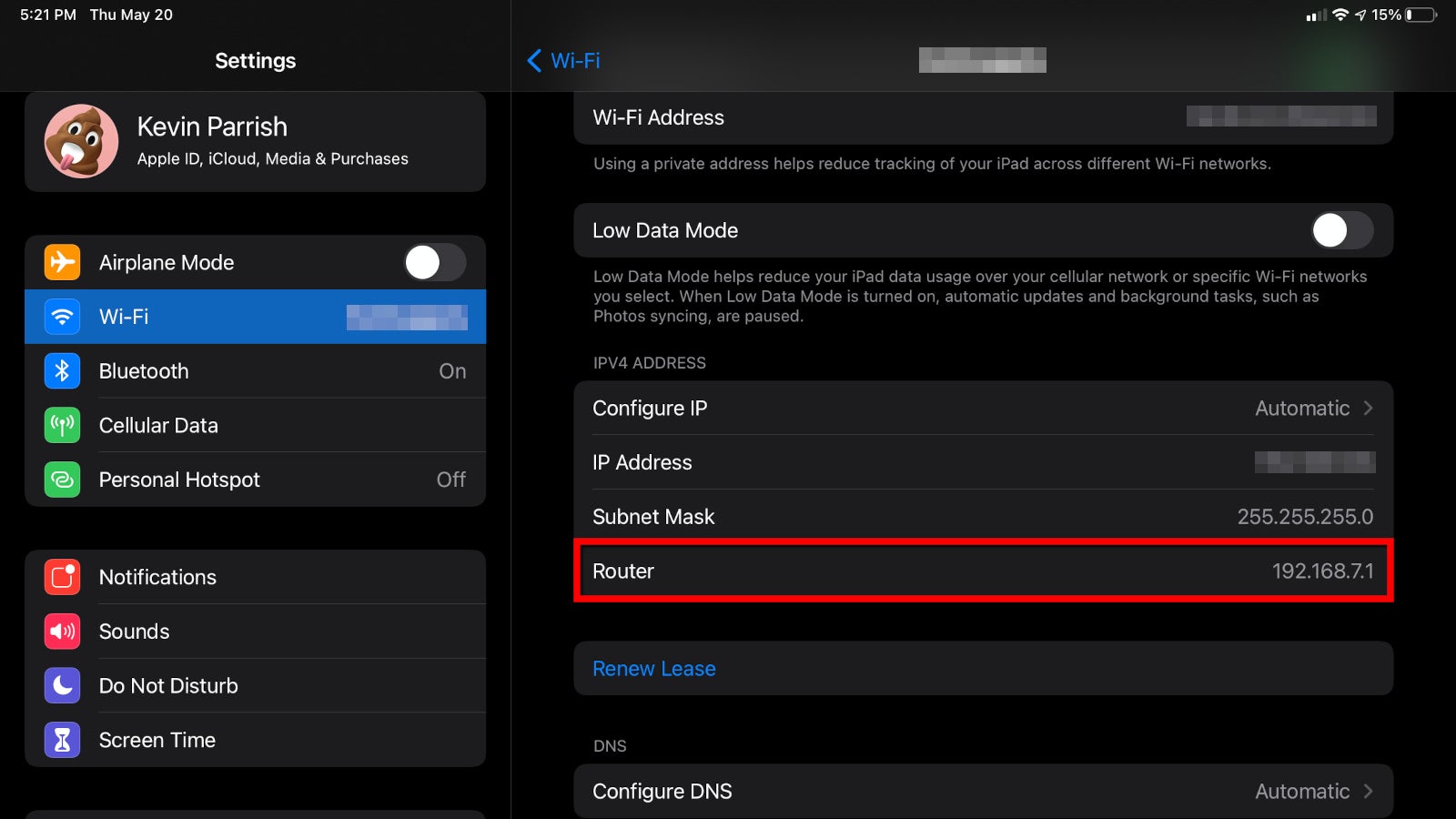
Task: Collapse back to Wi-Fi via chevron
Action: pos(534,61)
